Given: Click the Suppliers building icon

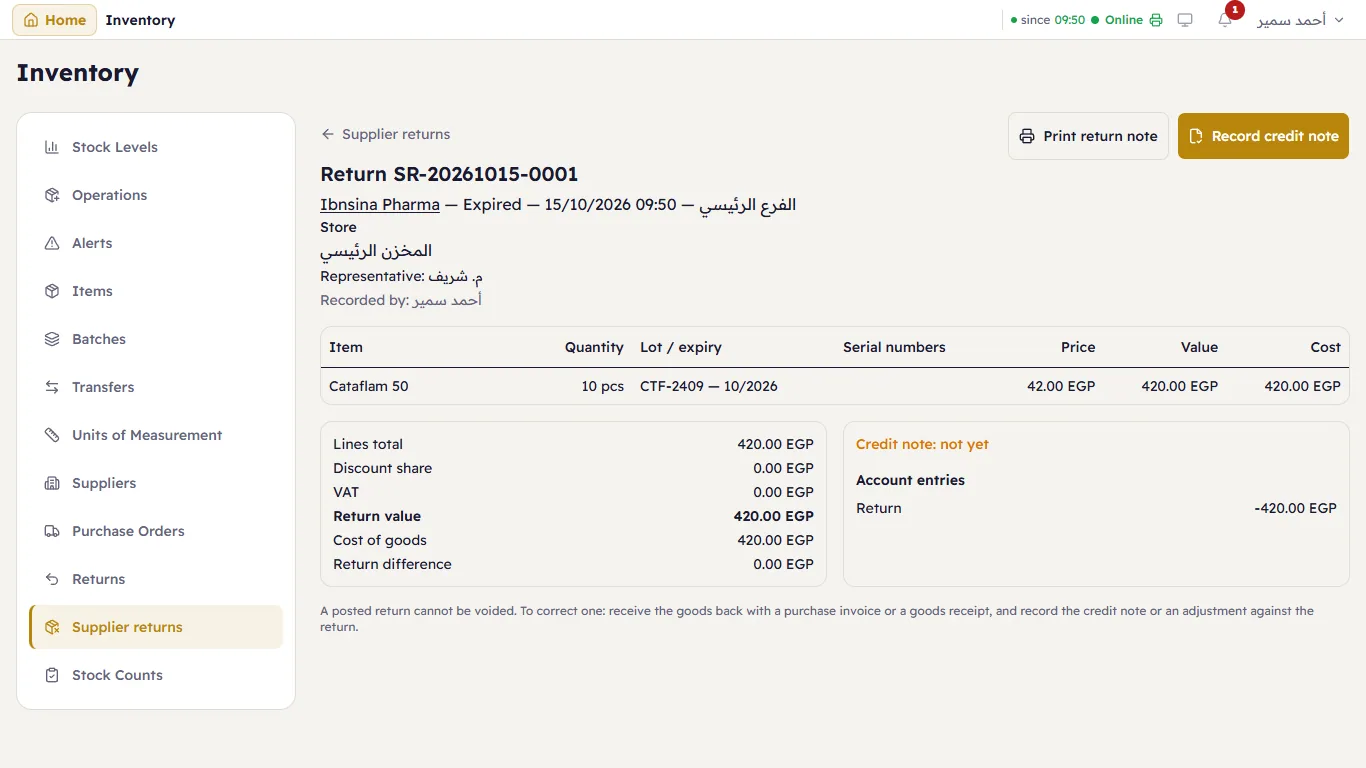Looking at the screenshot, I should [52, 483].
